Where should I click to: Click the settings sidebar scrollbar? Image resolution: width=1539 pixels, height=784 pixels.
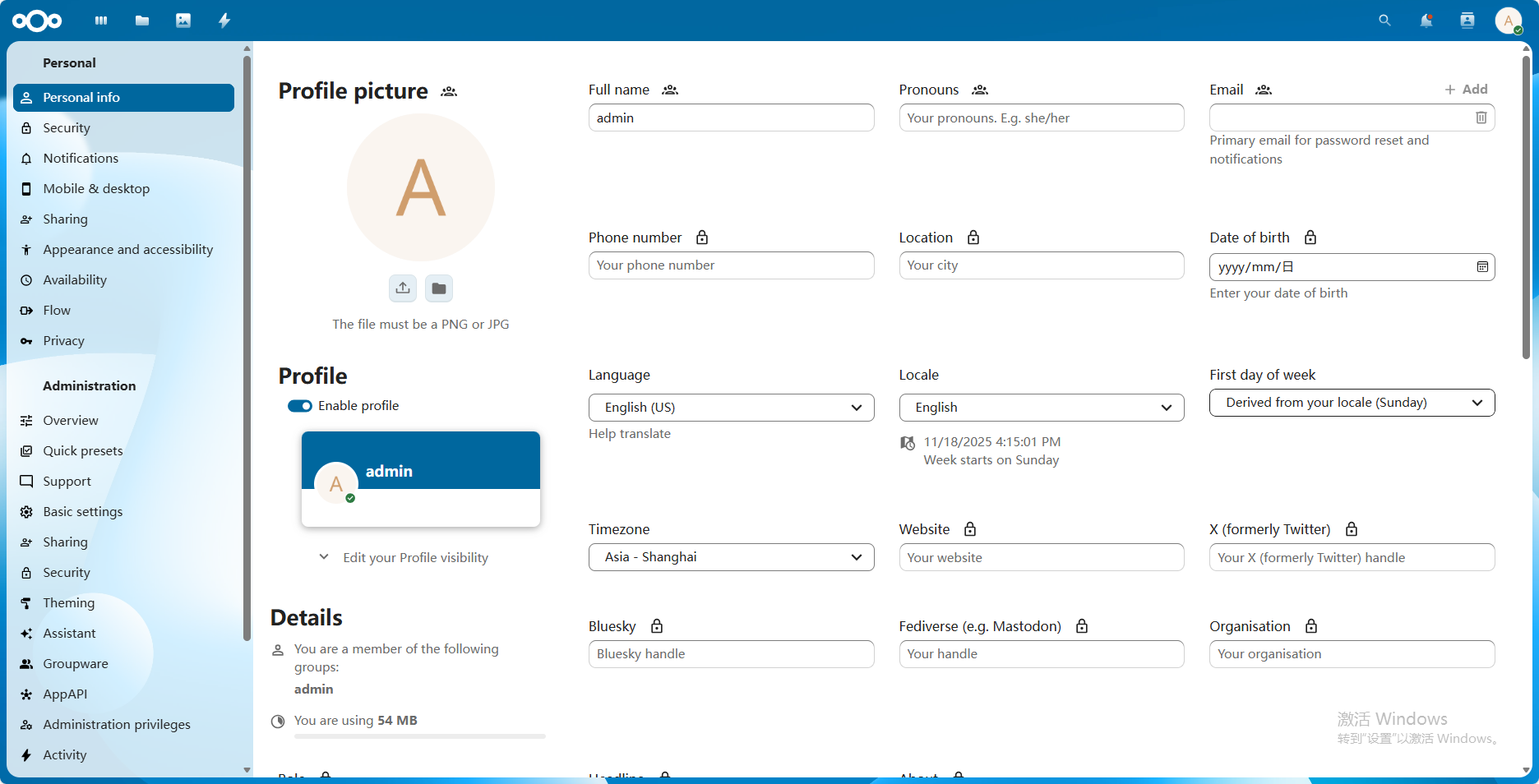[x=247, y=347]
